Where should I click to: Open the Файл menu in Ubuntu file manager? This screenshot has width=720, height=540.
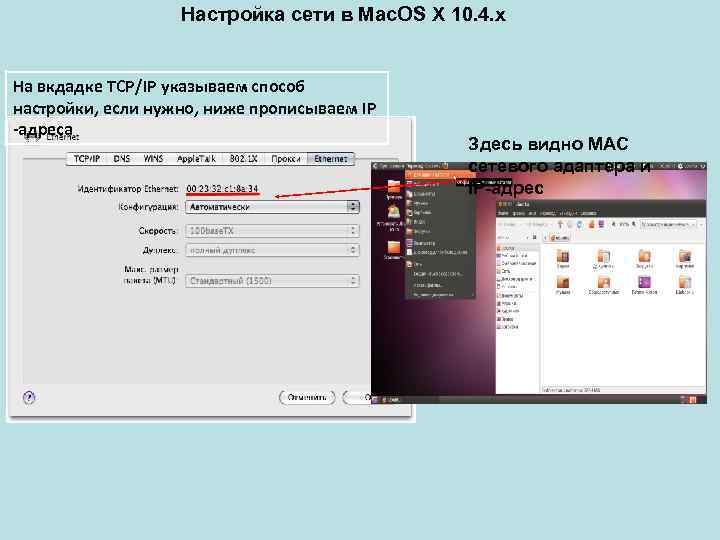point(503,214)
